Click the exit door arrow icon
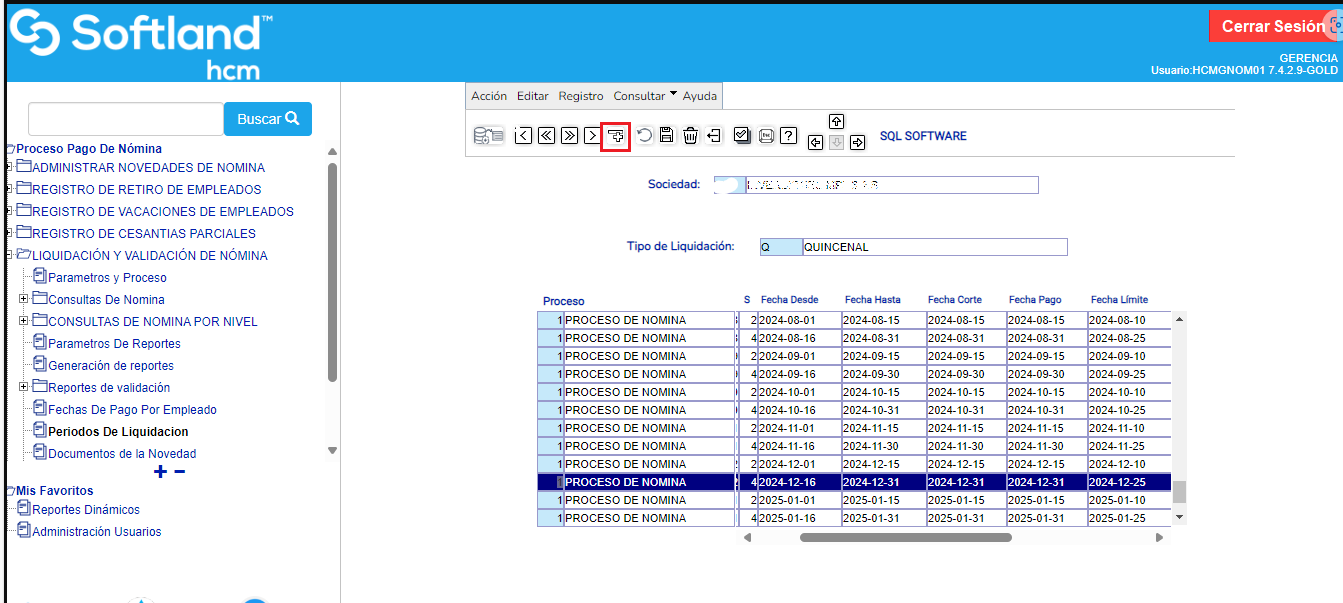Viewport: 1343px width, 603px height. pos(714,136)
